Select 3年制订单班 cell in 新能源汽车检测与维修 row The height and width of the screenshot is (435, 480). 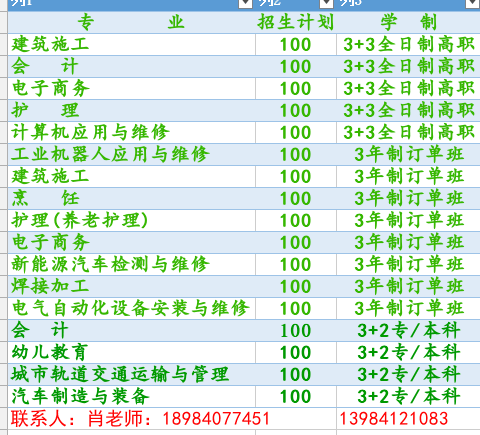408,264
